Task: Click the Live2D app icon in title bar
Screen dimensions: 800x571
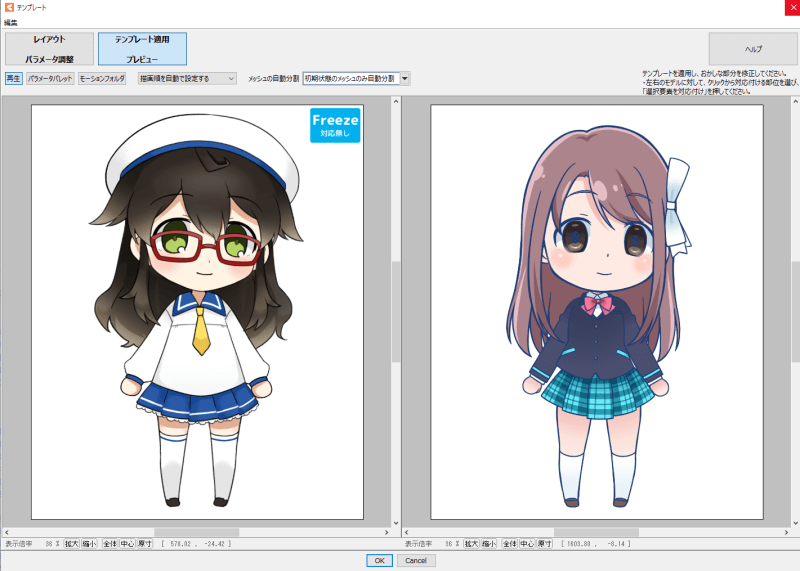Action: click(9, 7)
